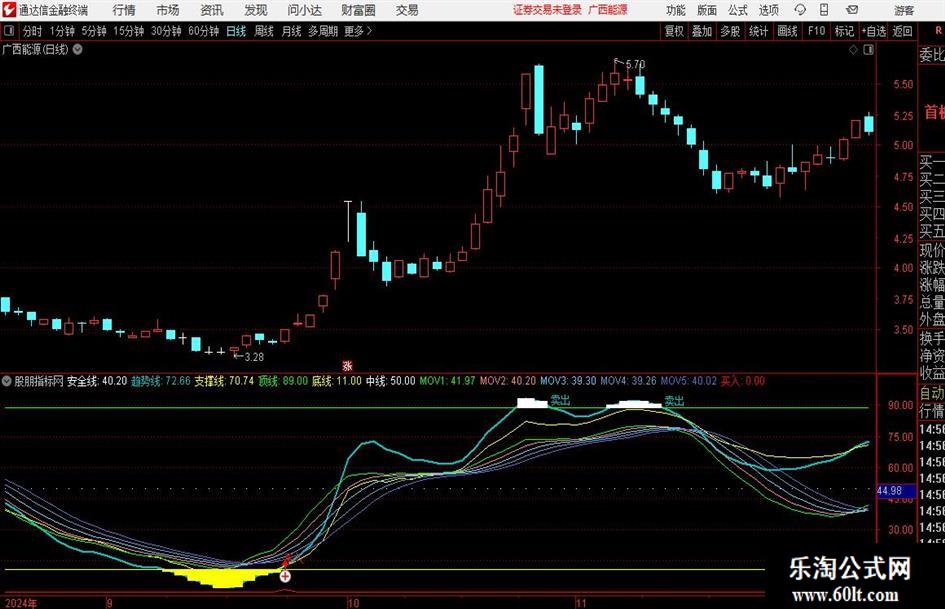Click the 支撑线: 70.74 value
The height and width of the screenshot is (609, 945).
[224, 381]
